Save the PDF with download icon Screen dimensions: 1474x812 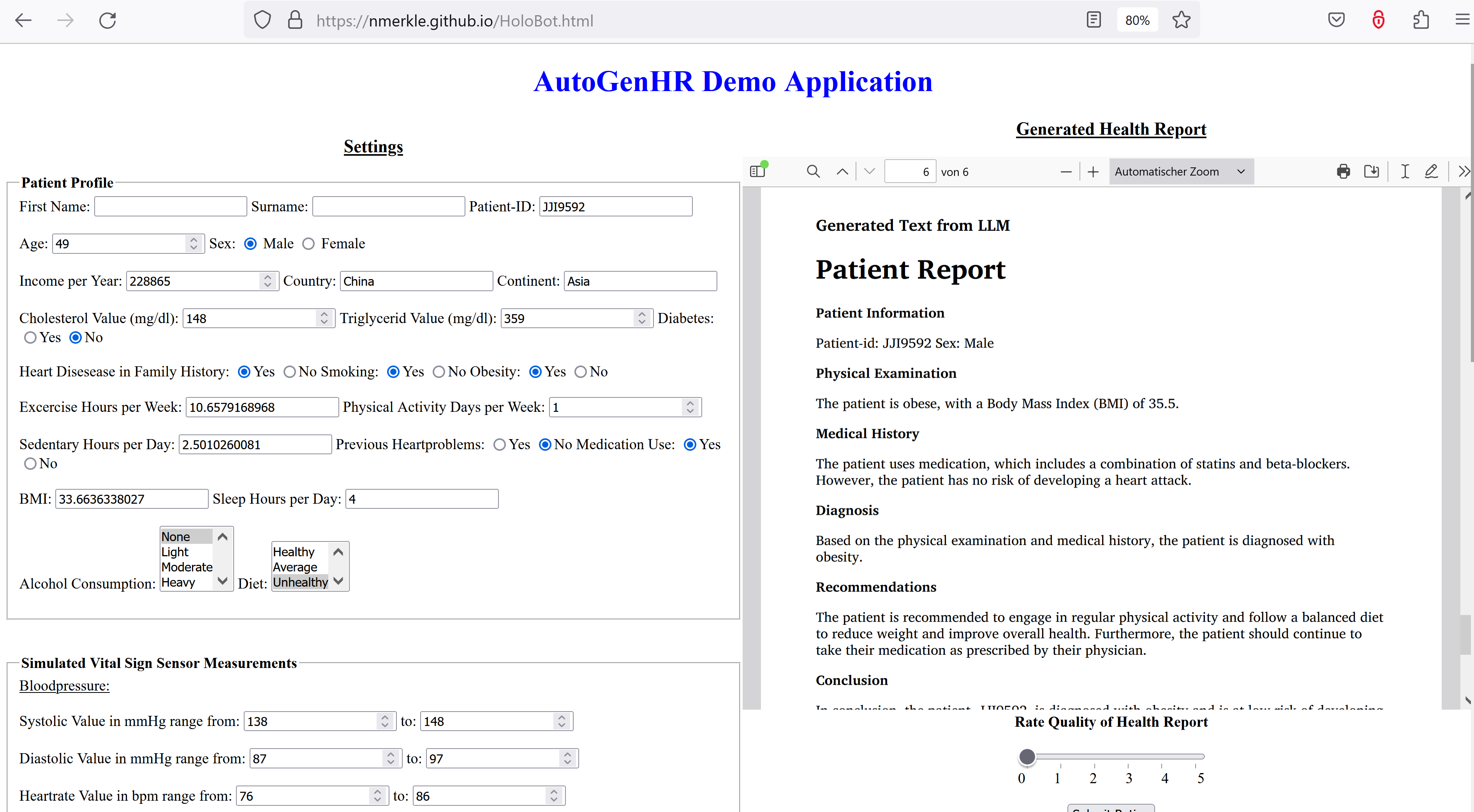tap(1372, 172)
